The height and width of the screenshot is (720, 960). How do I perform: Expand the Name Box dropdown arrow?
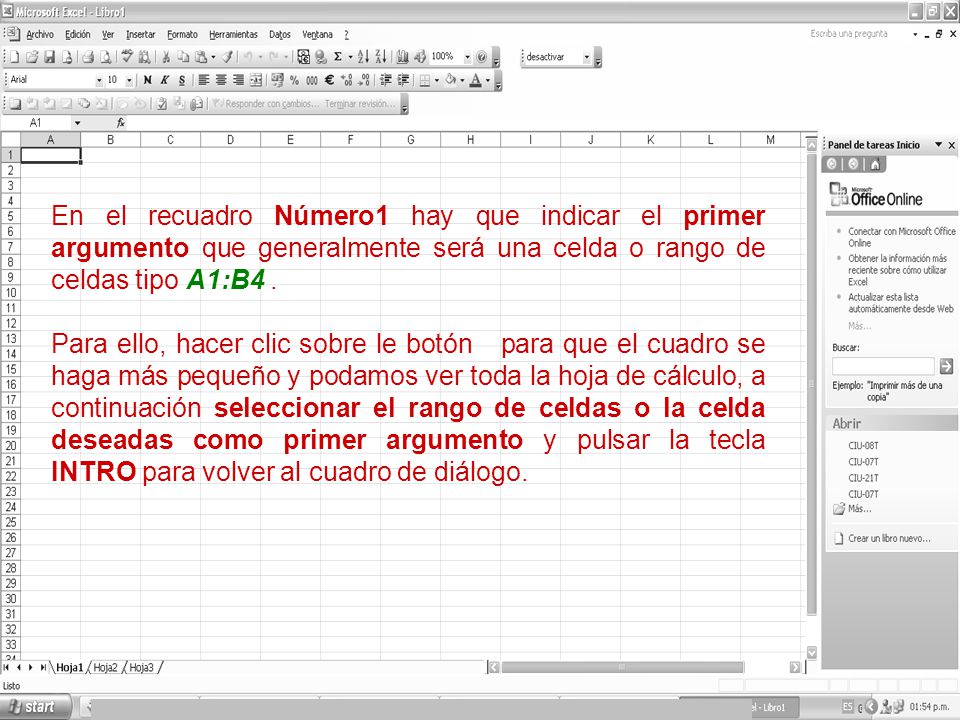[77, 123]
